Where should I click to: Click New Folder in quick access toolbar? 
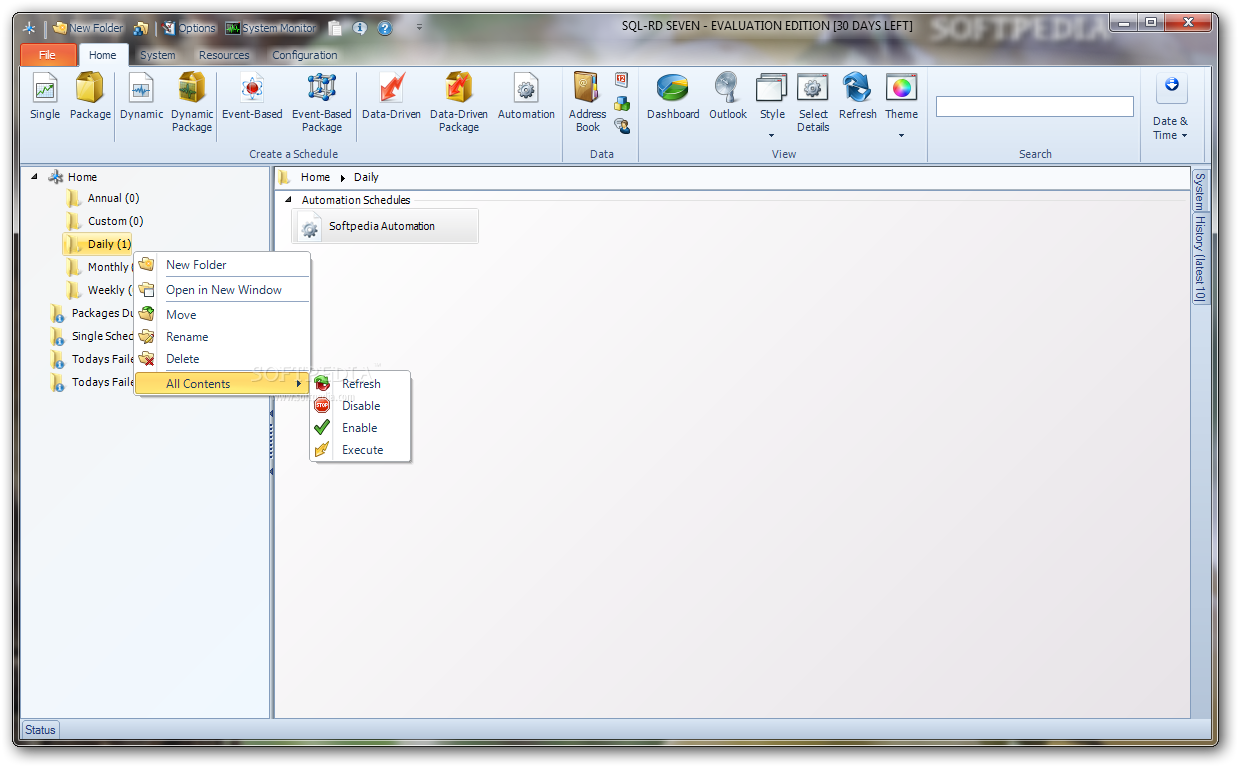tap(88, 28)
